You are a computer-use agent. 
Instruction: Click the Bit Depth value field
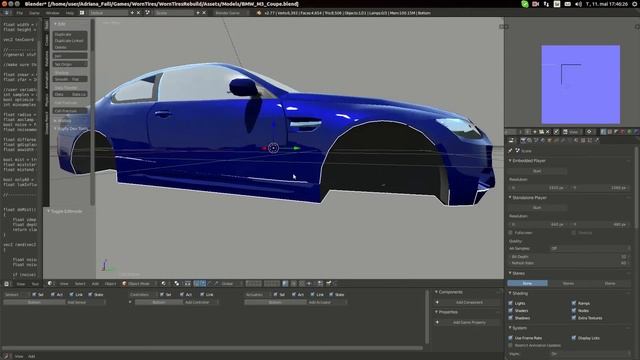pos(568,257)
